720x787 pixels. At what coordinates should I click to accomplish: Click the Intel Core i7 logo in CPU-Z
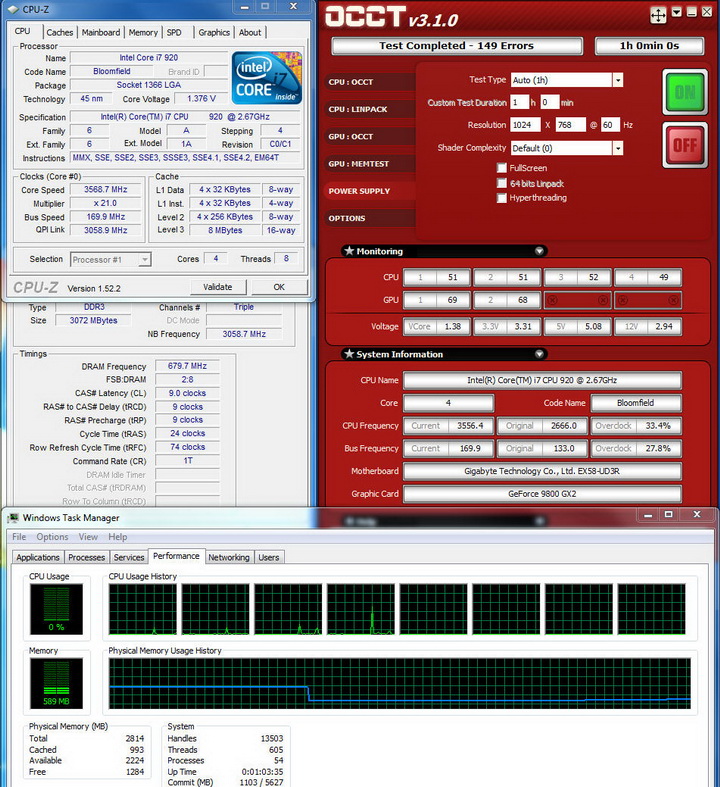[x=266, y=78]
